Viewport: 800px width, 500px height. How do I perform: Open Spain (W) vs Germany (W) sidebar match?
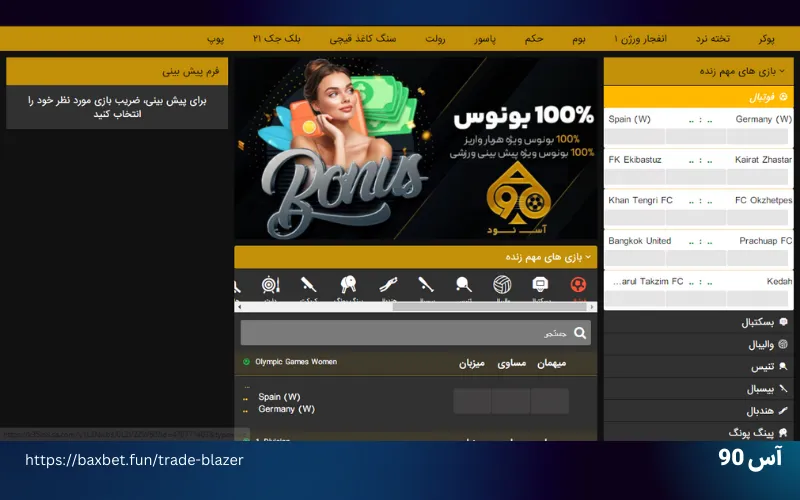[698, 119]
